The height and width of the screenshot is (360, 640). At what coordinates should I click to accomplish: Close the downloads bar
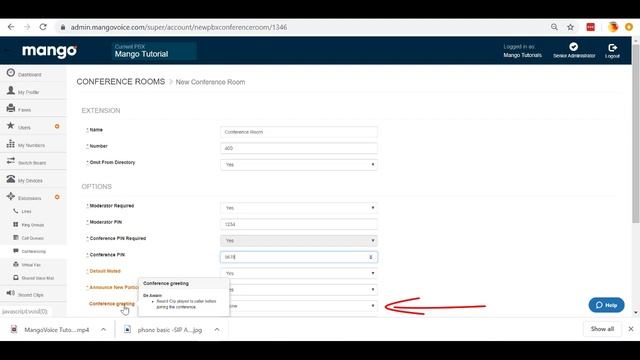click(631, 329)
